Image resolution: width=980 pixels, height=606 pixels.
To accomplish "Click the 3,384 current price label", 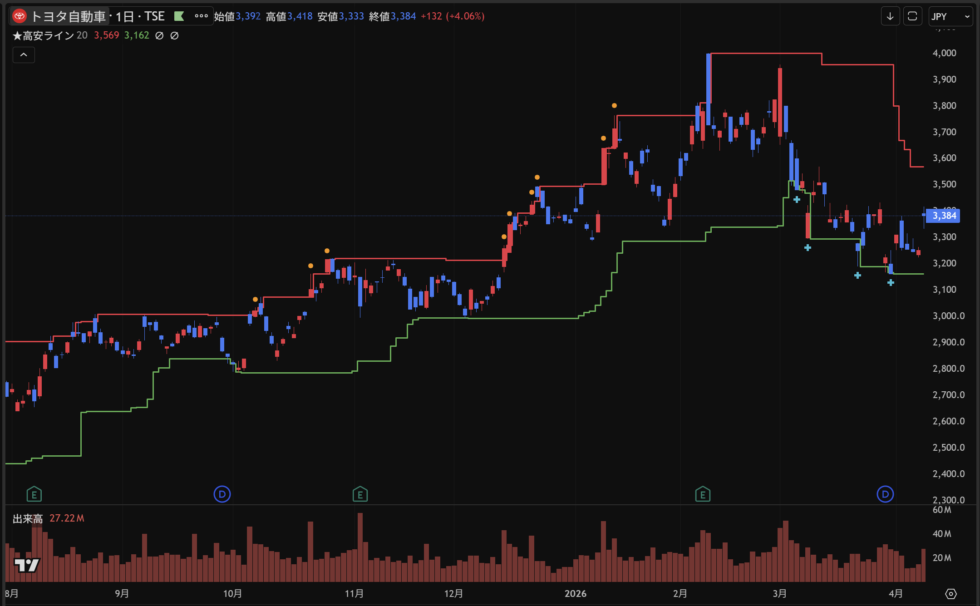I will pos(944,216).
